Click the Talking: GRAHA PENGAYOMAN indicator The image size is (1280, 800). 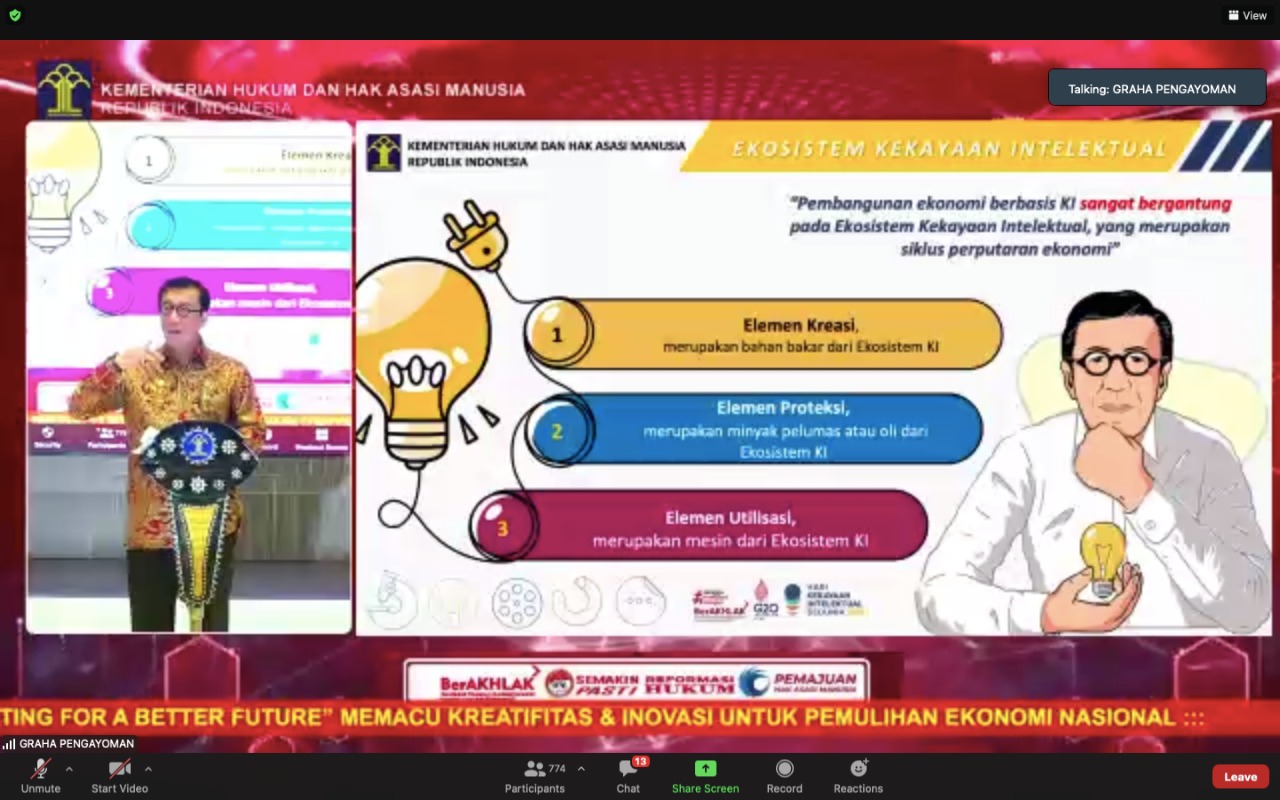pyautogui.click(x=1156, y=89)
